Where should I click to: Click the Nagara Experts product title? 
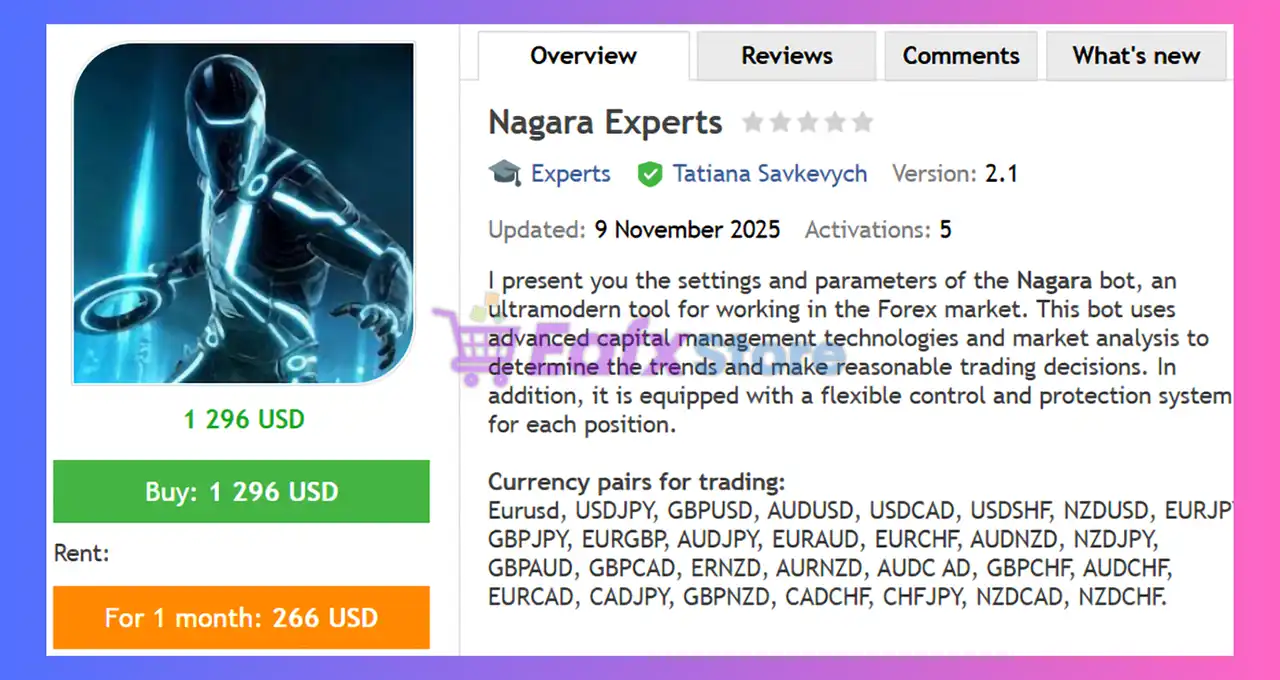tap(605, 123)
